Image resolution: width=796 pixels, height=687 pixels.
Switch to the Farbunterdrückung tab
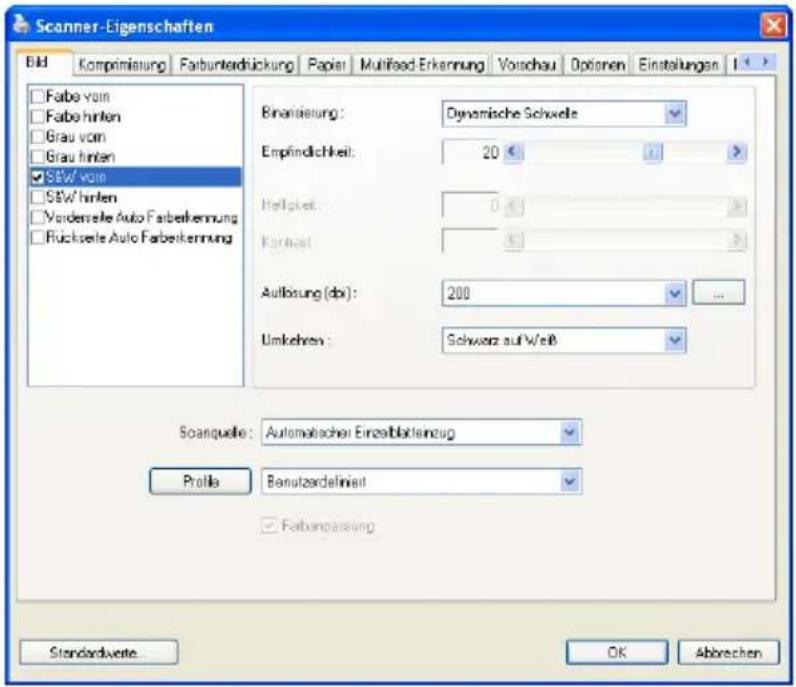(x=236, y=65)
